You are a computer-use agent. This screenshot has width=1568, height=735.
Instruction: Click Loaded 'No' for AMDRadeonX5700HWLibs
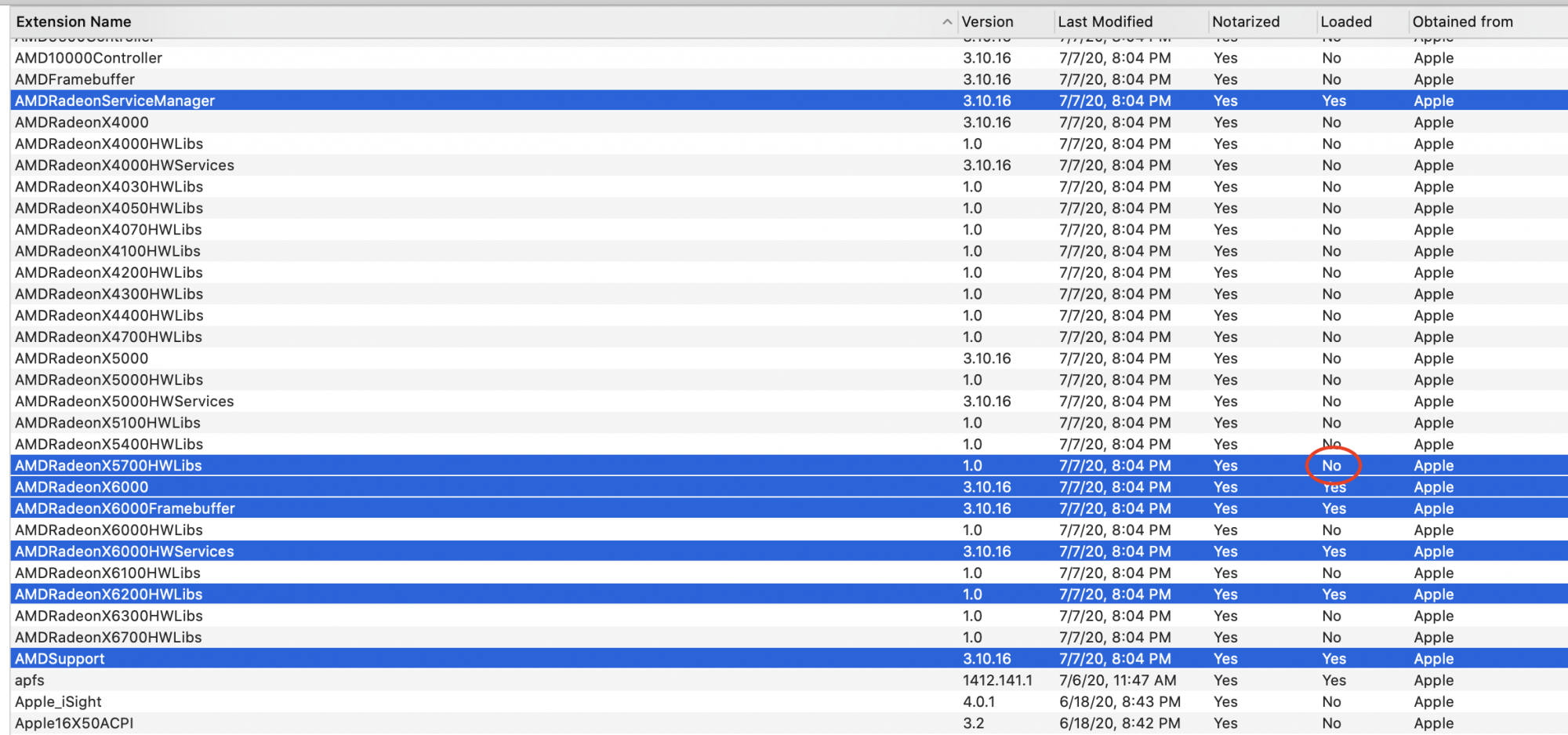coord(1331,465)
